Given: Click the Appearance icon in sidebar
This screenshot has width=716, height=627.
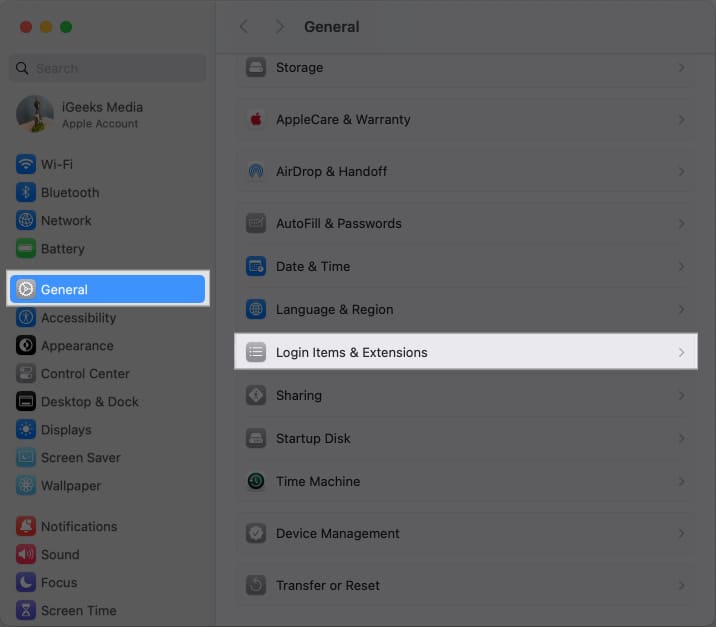Looking at the screenshot, I should [26, 346].
